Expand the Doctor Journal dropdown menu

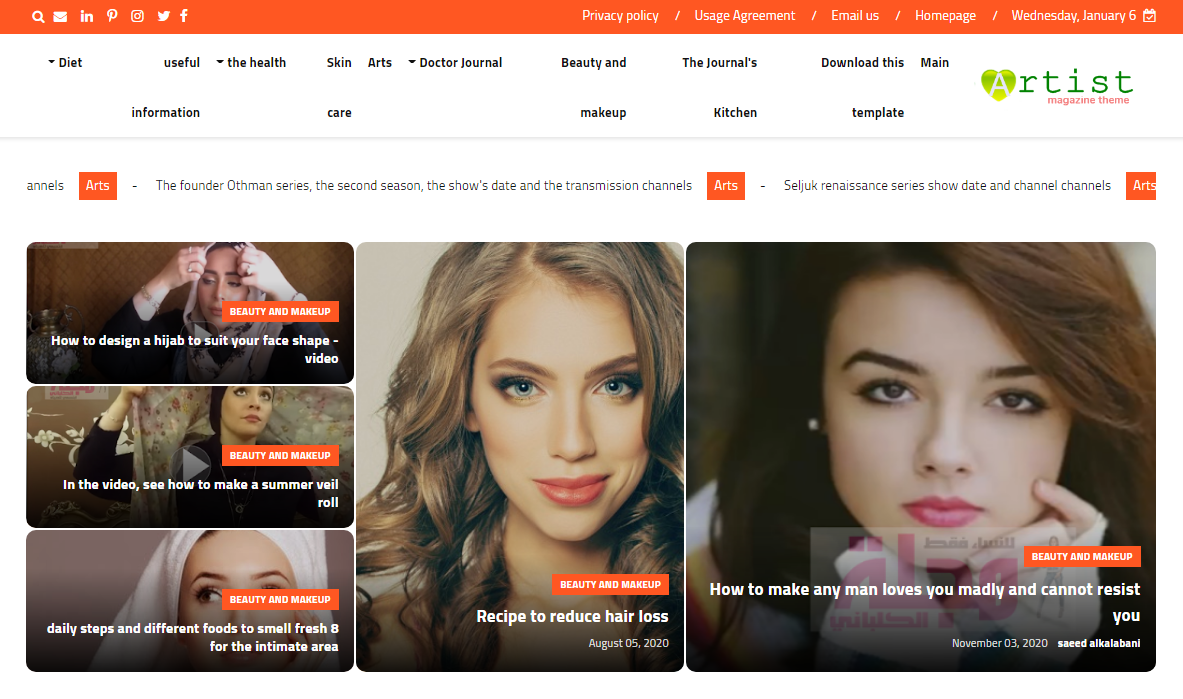click(455, 63)
